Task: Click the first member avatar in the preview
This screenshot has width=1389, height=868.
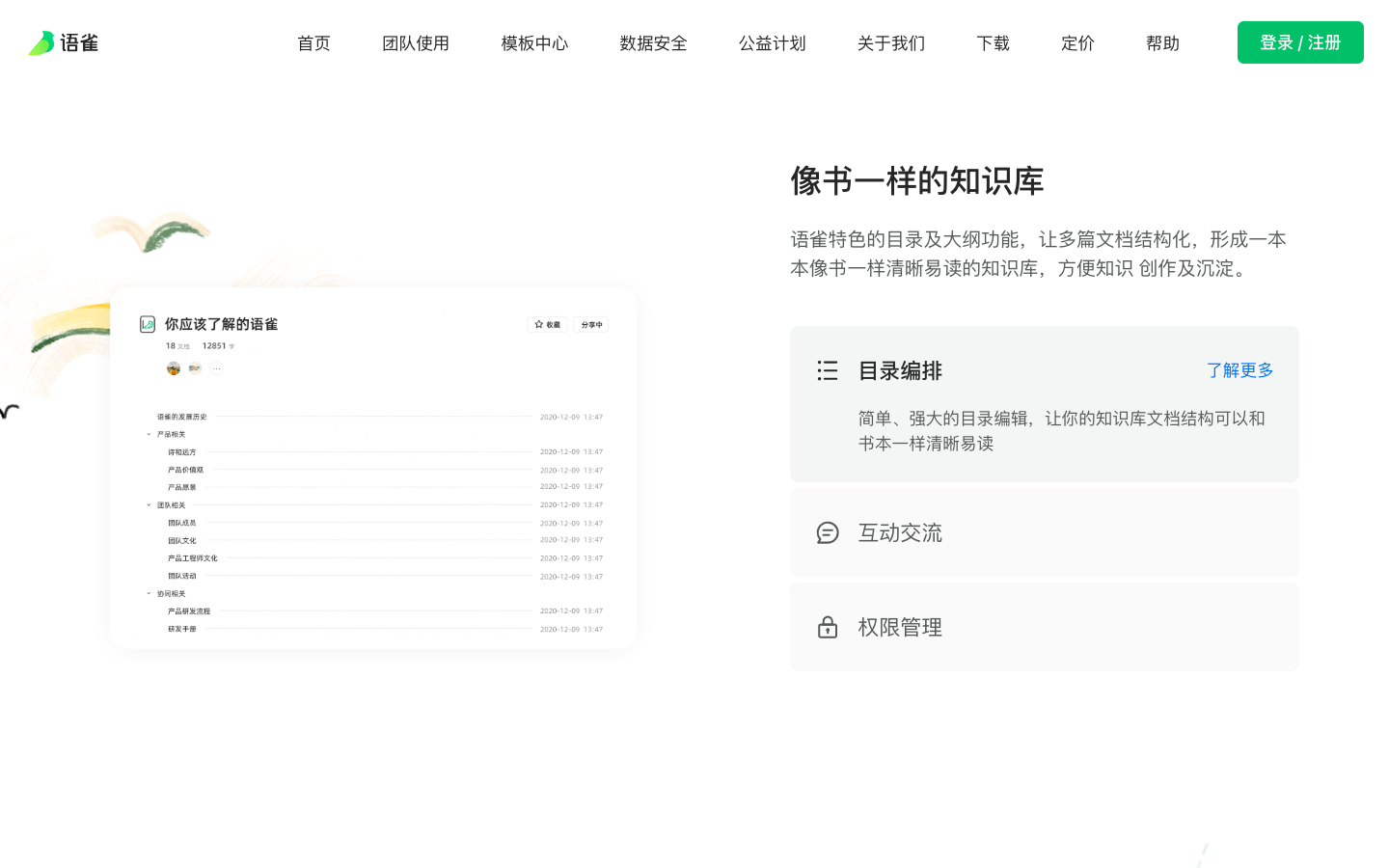Action: click(x=174, y=367)
